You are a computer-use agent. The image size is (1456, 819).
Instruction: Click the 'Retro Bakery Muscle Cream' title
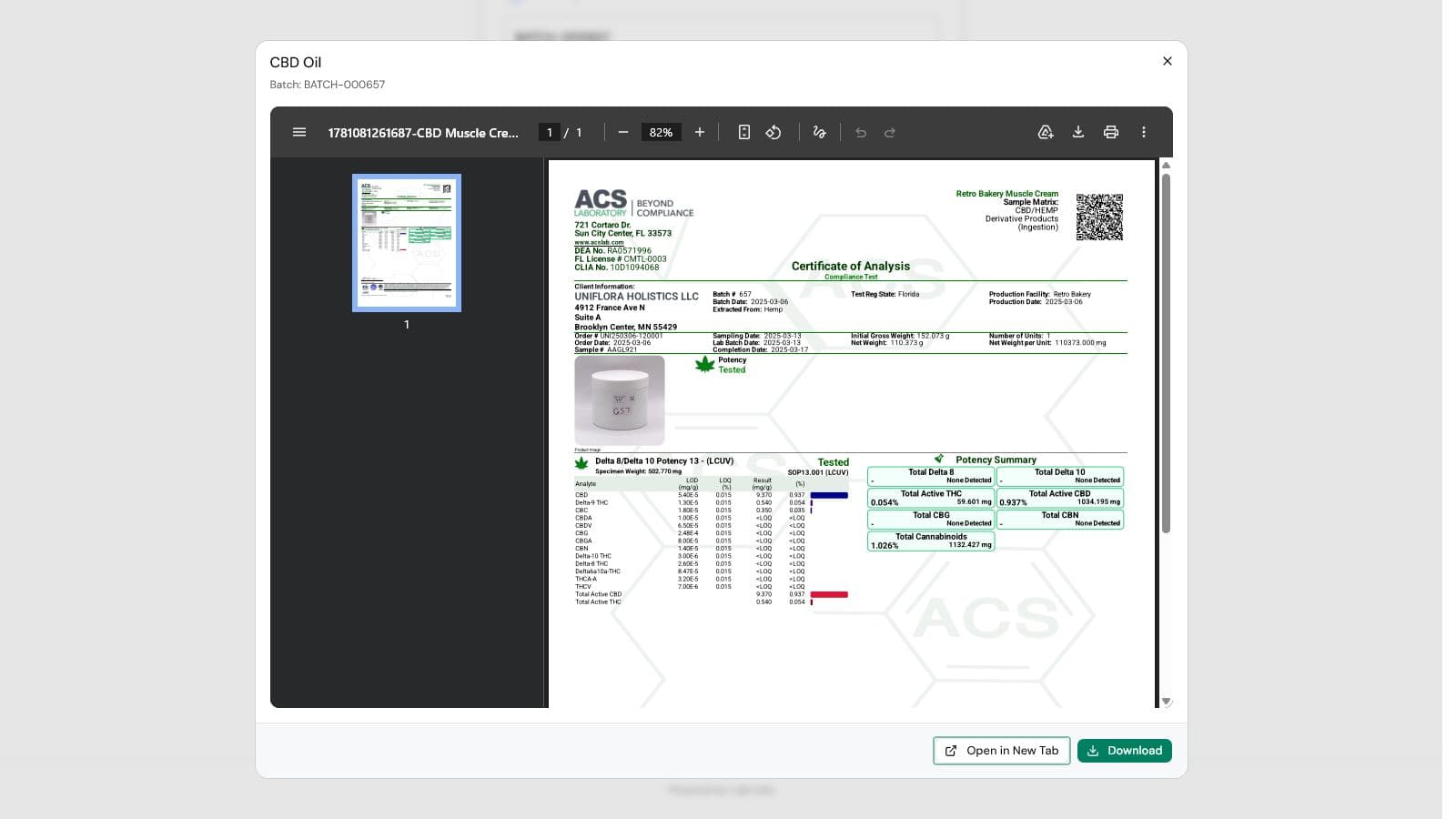1006,194
